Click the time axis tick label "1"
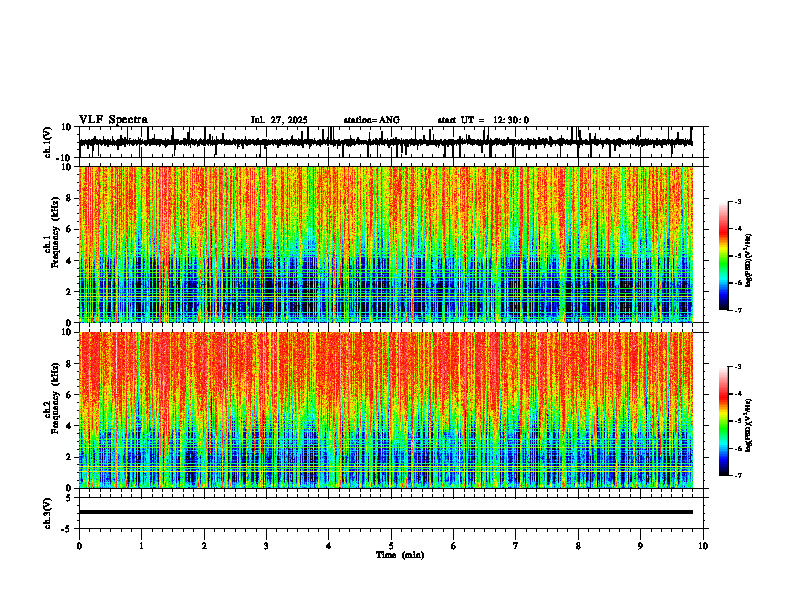The height and width of the screenshot is (612, 792). pyautogui.click(x=141, y=546)
